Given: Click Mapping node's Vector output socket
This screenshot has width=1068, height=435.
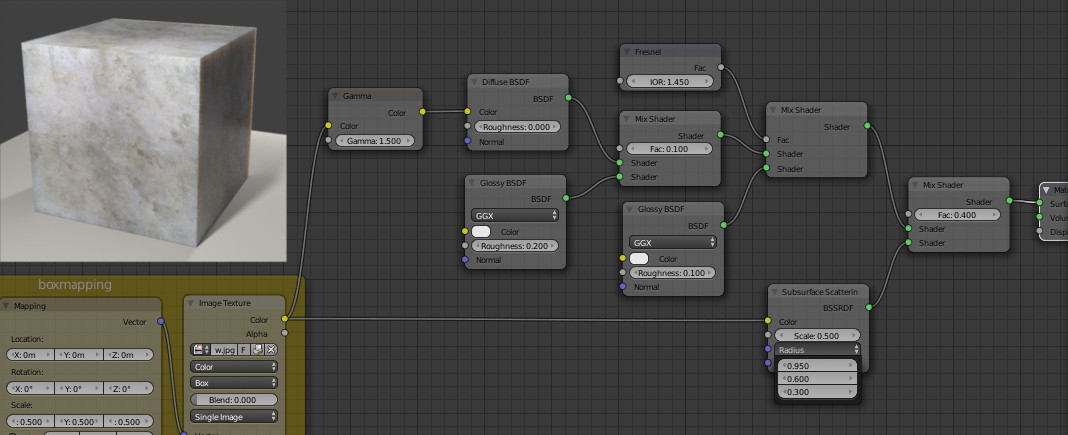Looking at the screenshot, I should [x=161, y=321].
